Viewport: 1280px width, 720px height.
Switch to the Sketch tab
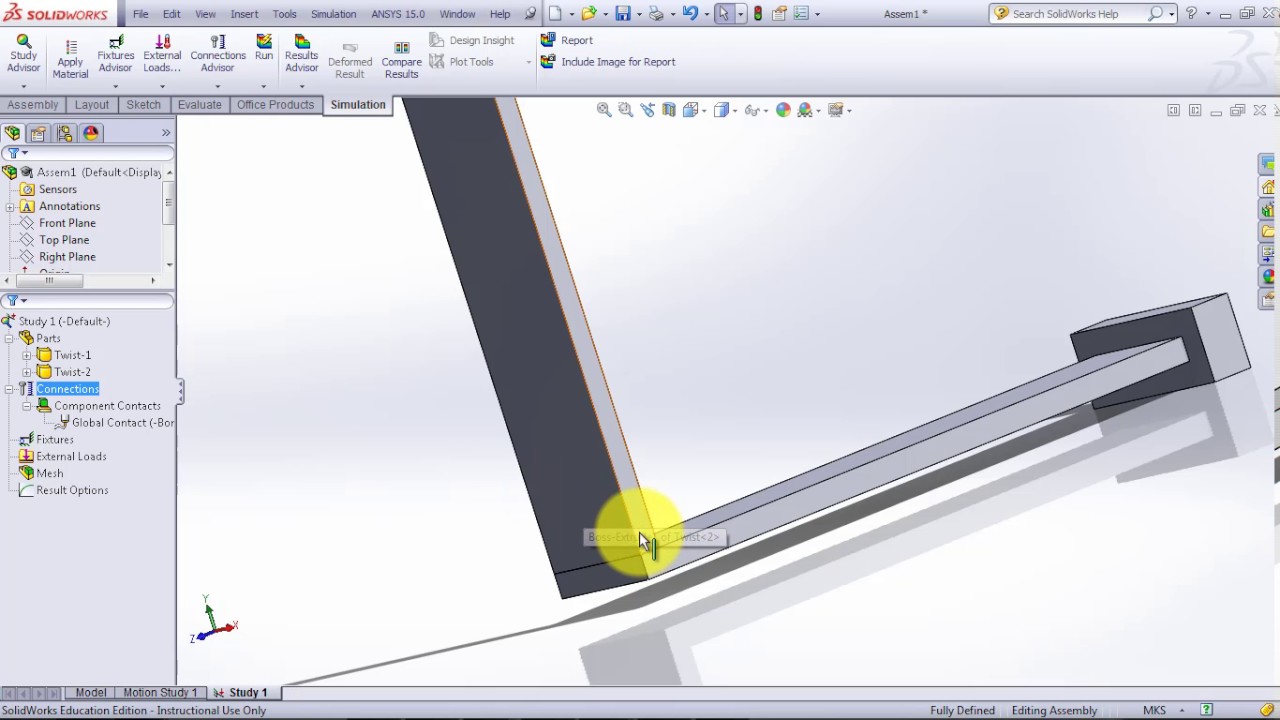pyautogui.click(x=143, y=105)
